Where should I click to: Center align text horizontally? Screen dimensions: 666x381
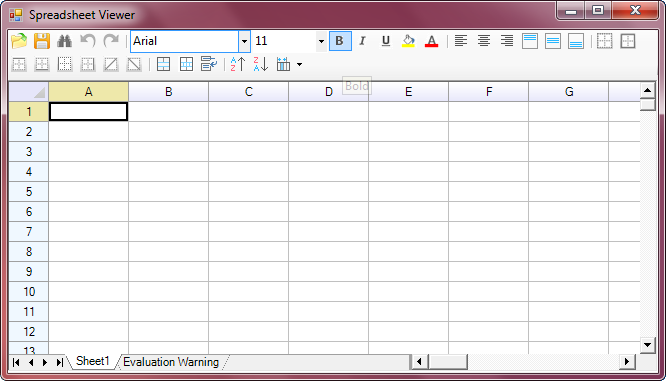(x=484, y=41)
